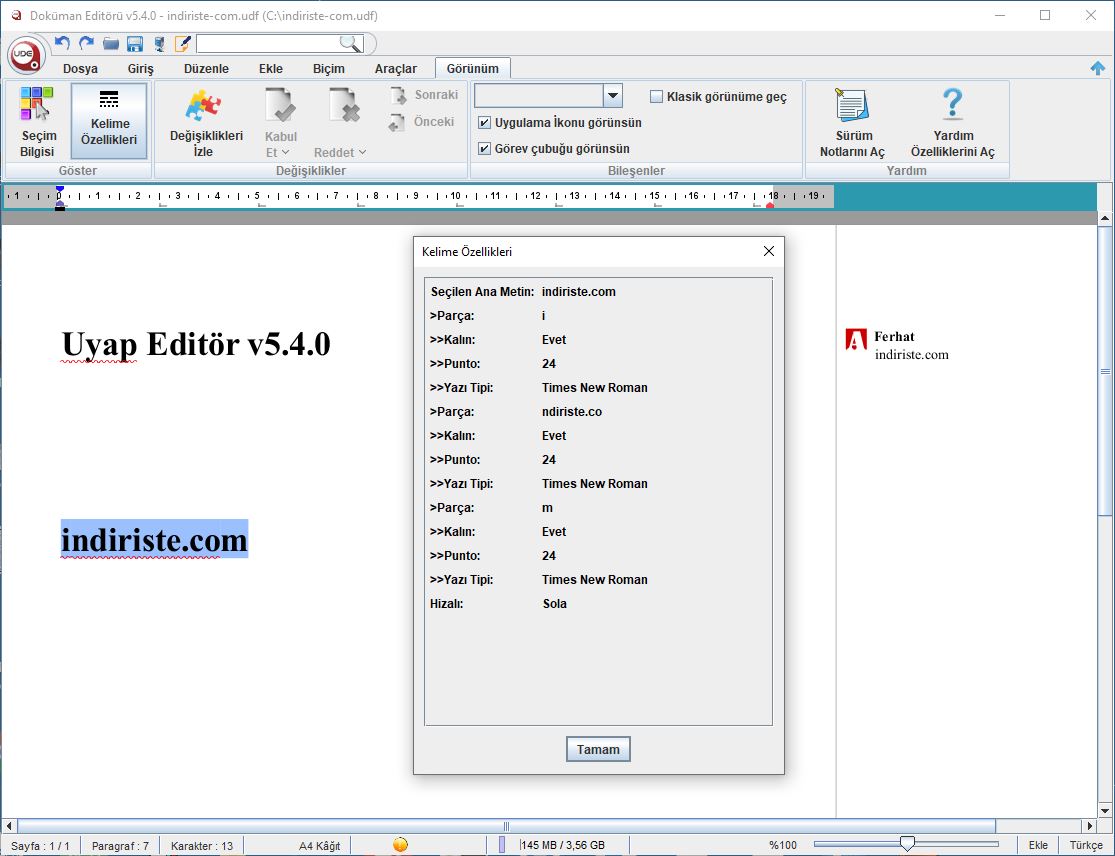Close the Kelime Özellikleri dialog

tap(769, 251)
